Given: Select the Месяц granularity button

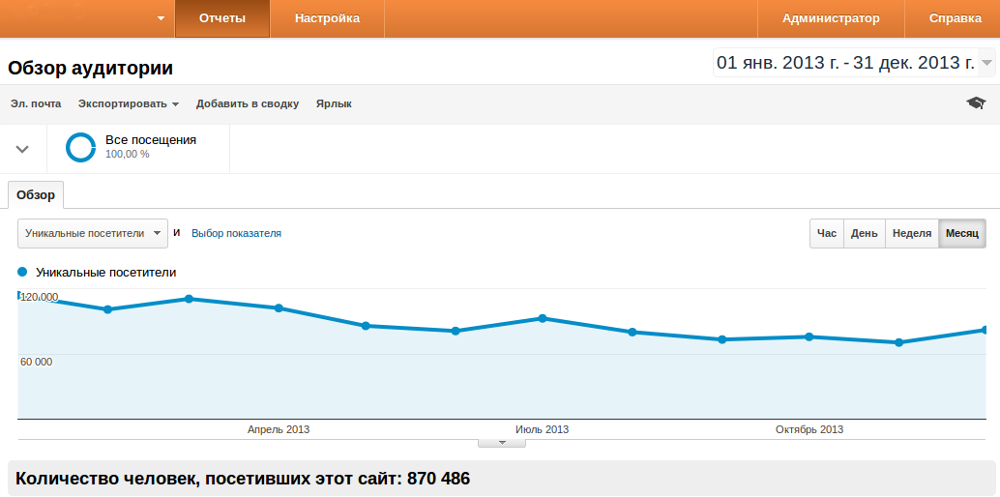Looking at the screenshot, I should (x=962, y=233).
